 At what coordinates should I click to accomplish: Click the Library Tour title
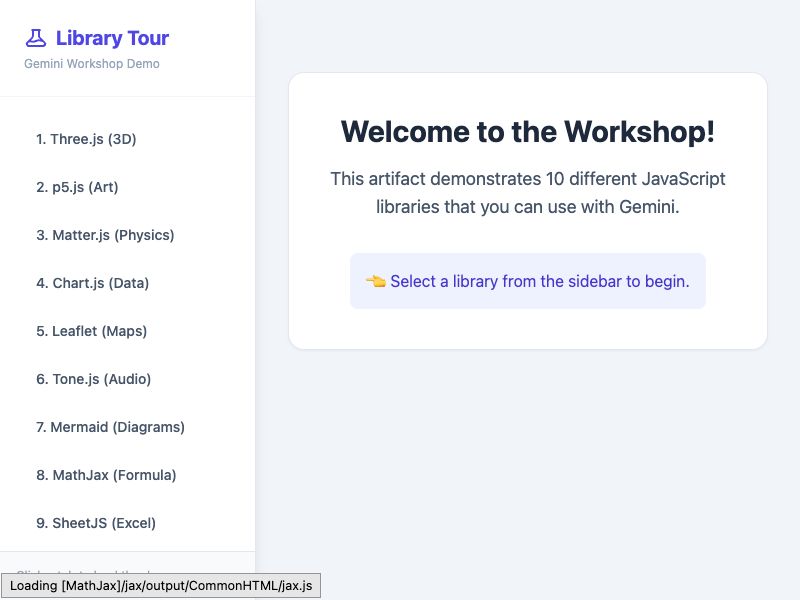coord(112,38)
